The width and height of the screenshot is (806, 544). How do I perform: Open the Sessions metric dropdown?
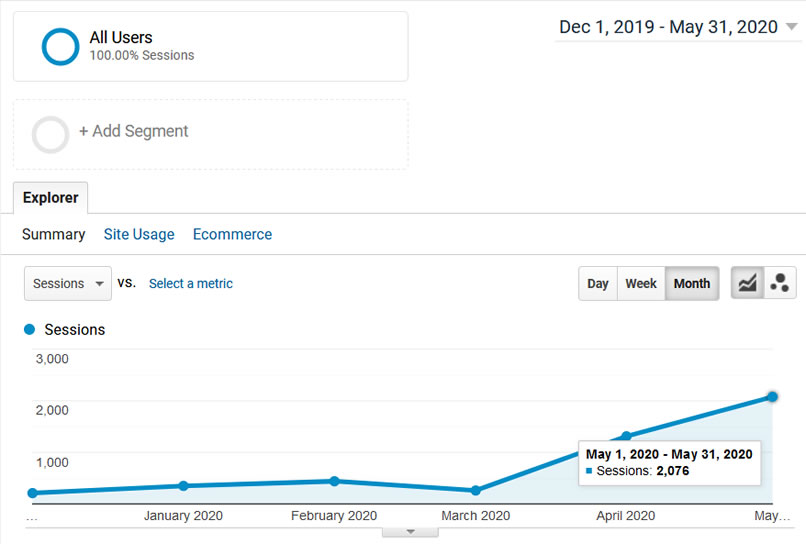point(68,283)
